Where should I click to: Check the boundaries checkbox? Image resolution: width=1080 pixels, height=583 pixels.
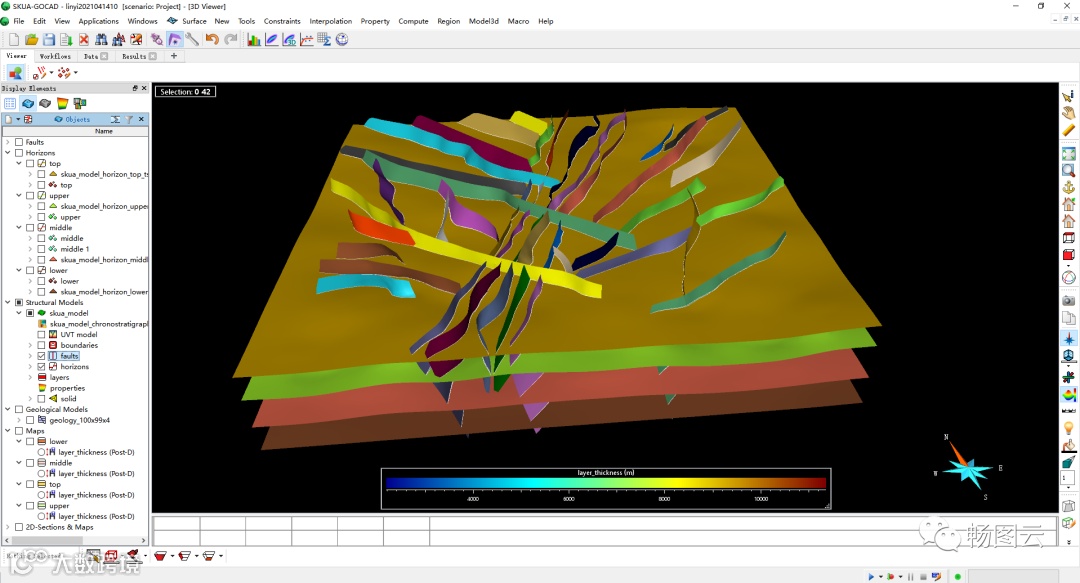(41, 345)
